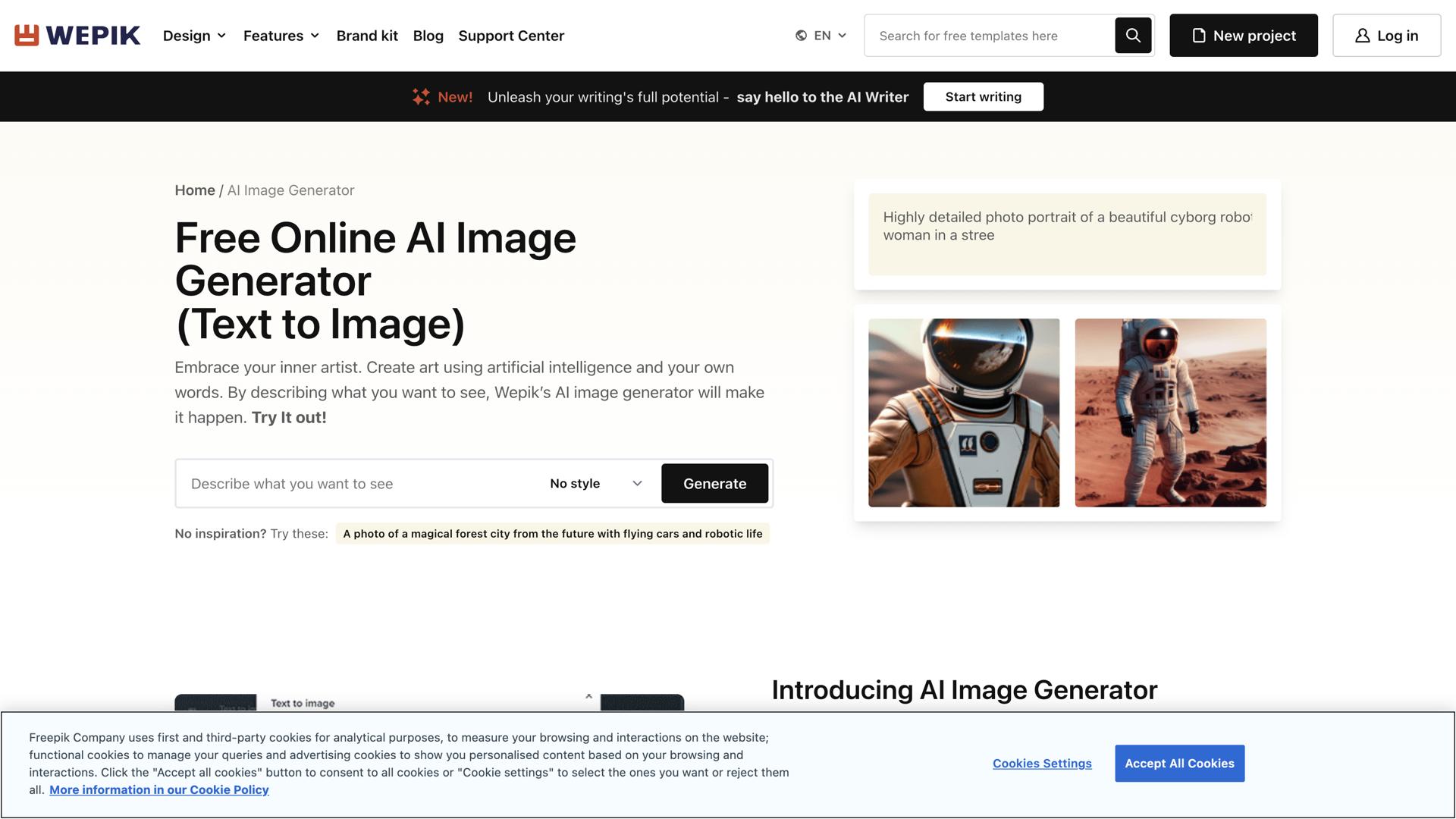The height and width of the screenshot is (819, 1456).
Task: Select the astronaut close-up thumbnail
Action: (x=964, y=413)
